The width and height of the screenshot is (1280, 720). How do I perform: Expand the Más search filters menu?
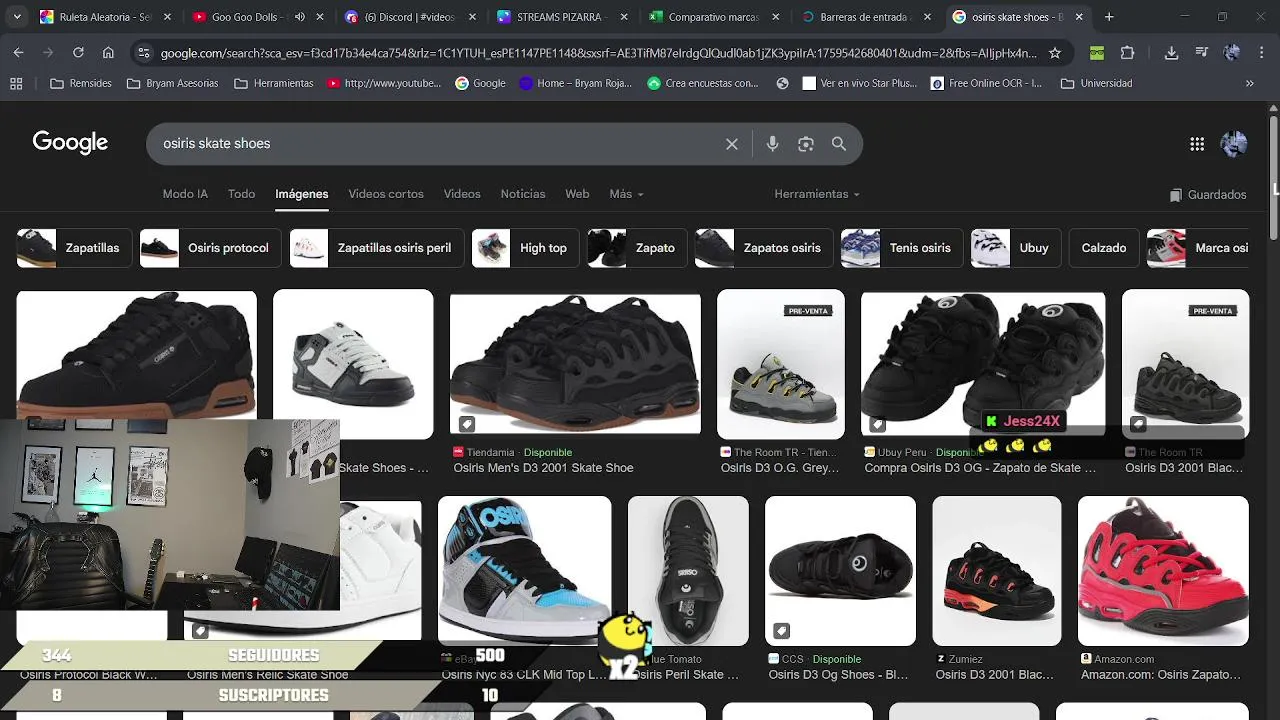click(x=626, y=194)
